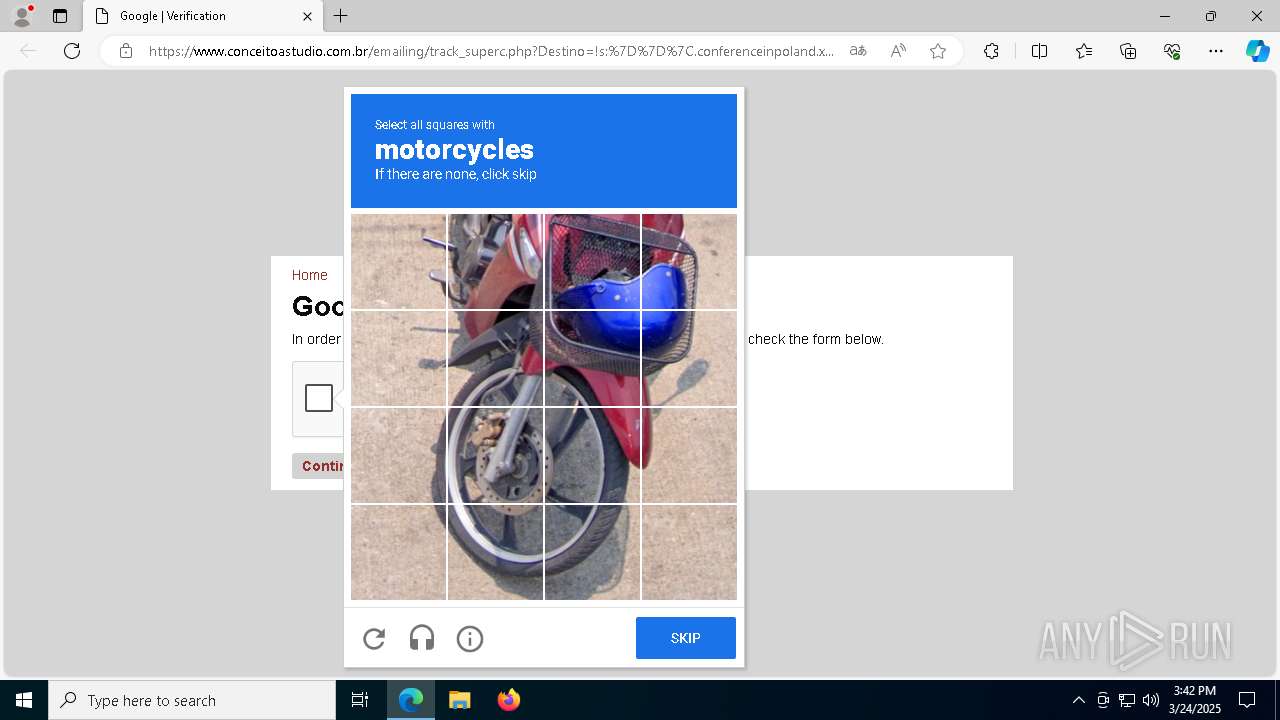
Task: Close the Google | Verification tab
Action: pos(307,16)
